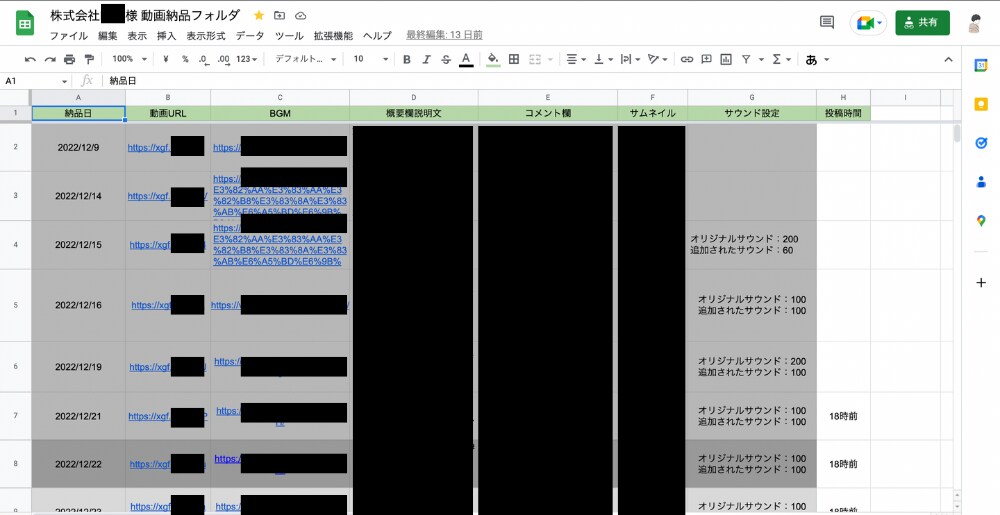Screen dimensions: 1000x515
Task: Open the functions sigma dropdown
Action: (x=781, y=59)
